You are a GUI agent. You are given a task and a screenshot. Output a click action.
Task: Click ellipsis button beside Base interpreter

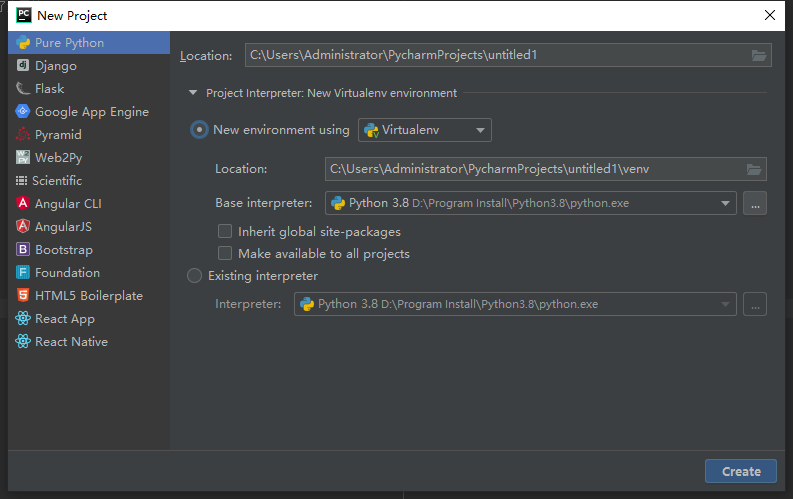[755, 203]
